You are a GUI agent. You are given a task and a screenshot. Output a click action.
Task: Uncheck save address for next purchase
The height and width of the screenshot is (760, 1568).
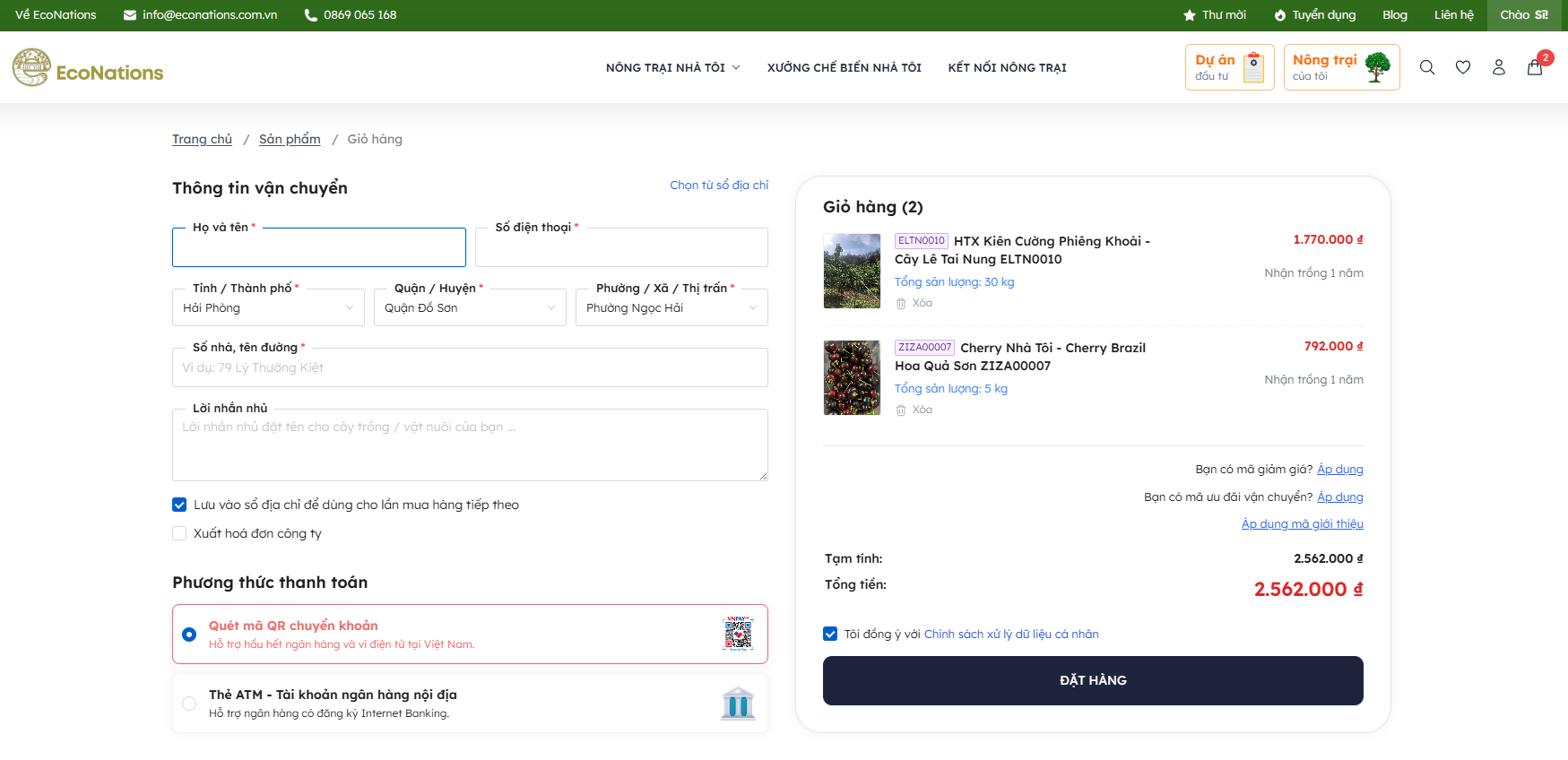pos(179,505)
